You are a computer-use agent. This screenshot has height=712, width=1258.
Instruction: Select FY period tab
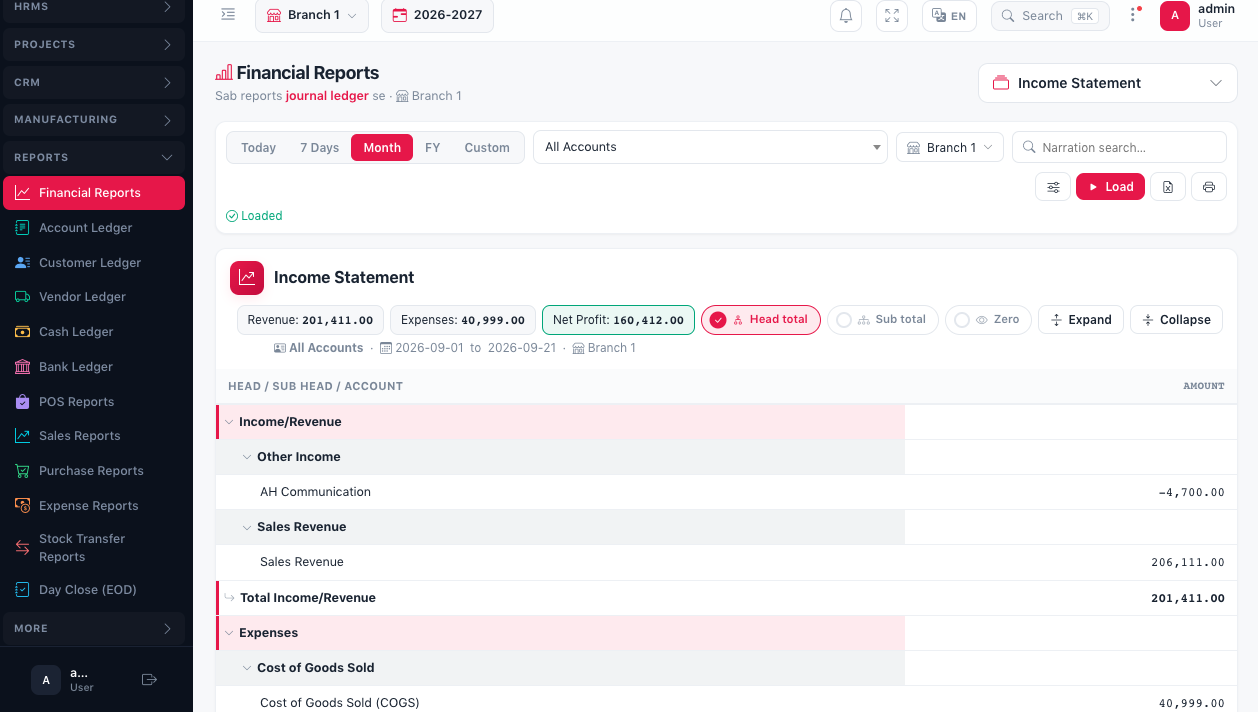click(x=432, y=147)
